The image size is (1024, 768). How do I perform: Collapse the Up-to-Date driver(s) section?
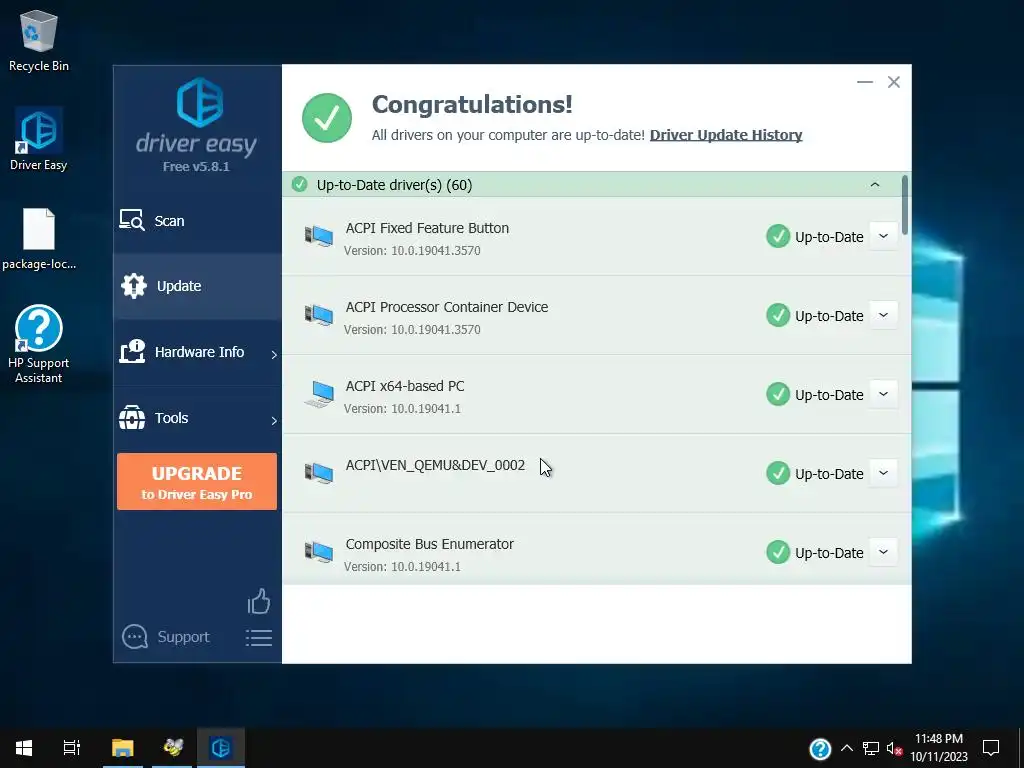[x=874, y=185]
